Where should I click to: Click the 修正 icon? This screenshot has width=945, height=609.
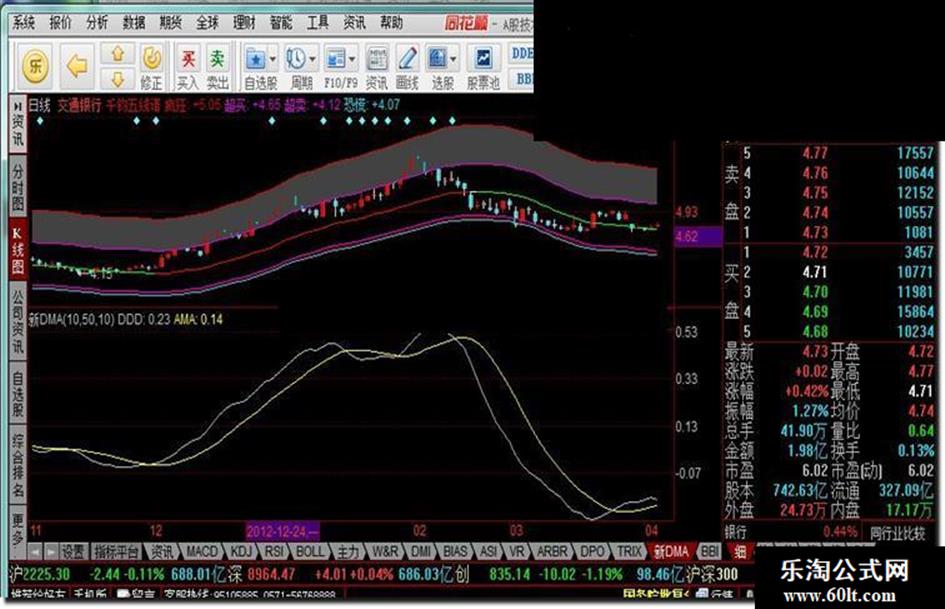[151, 67]
